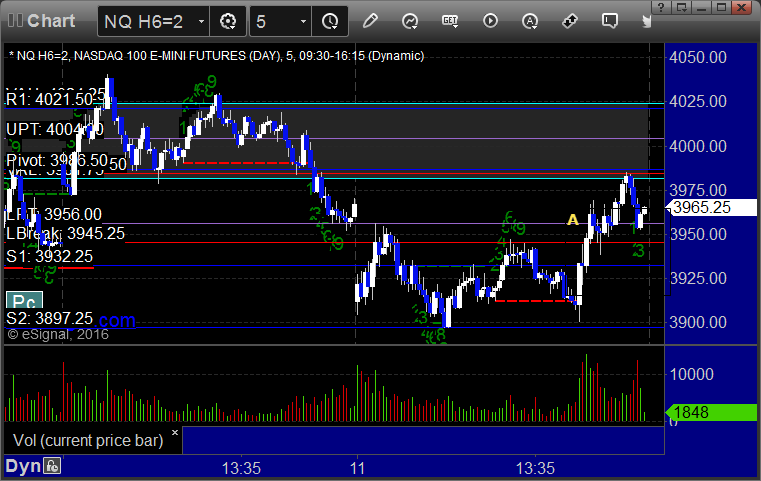Screen dimensions: 761x481
Task: Click the LBreak: 3945.25 label
Action: click(65, 233)
